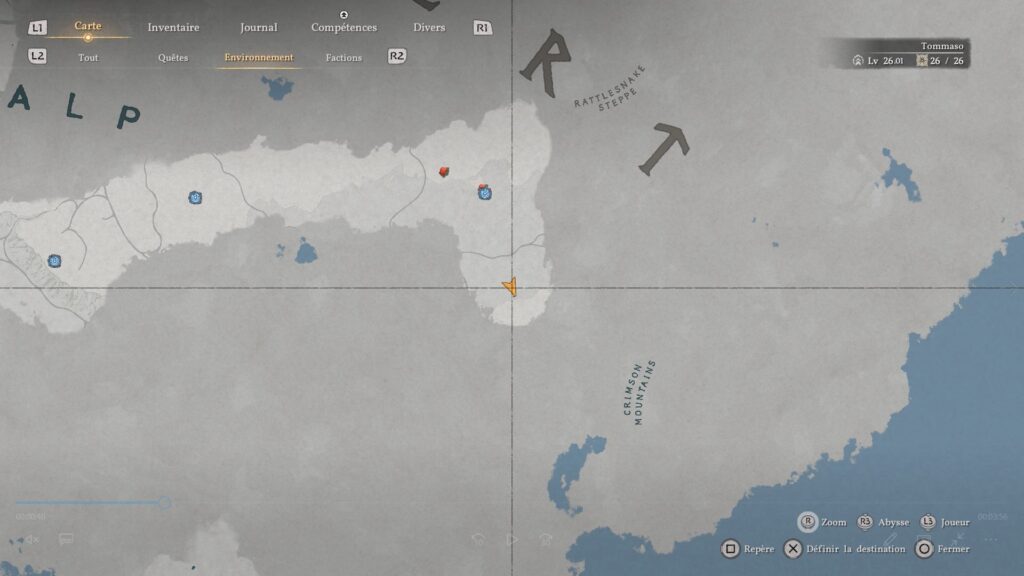Screen dimensions: 1024x576
Task: Choose Définir la destination
Action: [792, 549]
